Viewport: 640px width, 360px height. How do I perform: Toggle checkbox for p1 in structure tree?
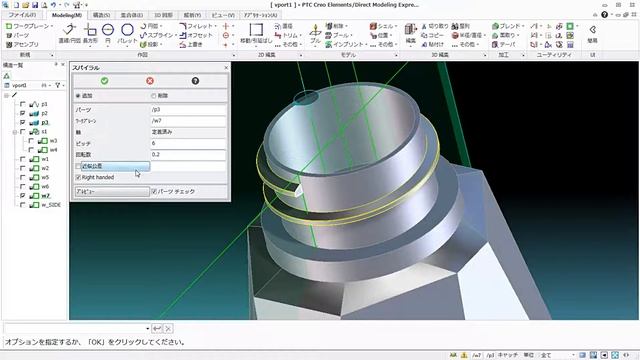click(x=23, y=104)
